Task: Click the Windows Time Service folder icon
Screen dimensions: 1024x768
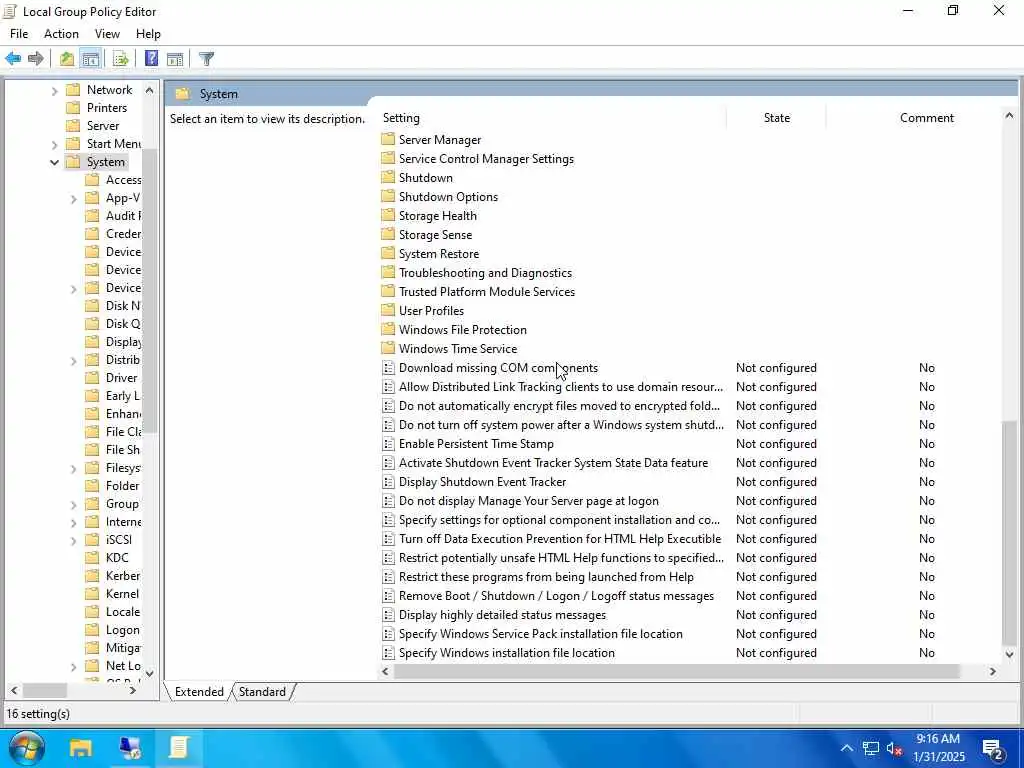Action: click(x=388, y=348)
